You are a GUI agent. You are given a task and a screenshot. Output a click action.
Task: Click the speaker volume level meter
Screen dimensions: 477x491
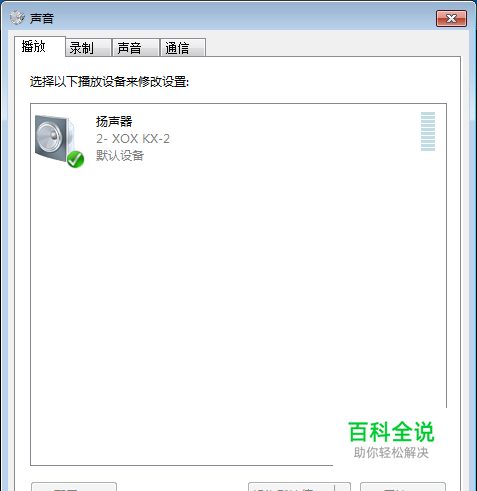(x=428, y=131)
